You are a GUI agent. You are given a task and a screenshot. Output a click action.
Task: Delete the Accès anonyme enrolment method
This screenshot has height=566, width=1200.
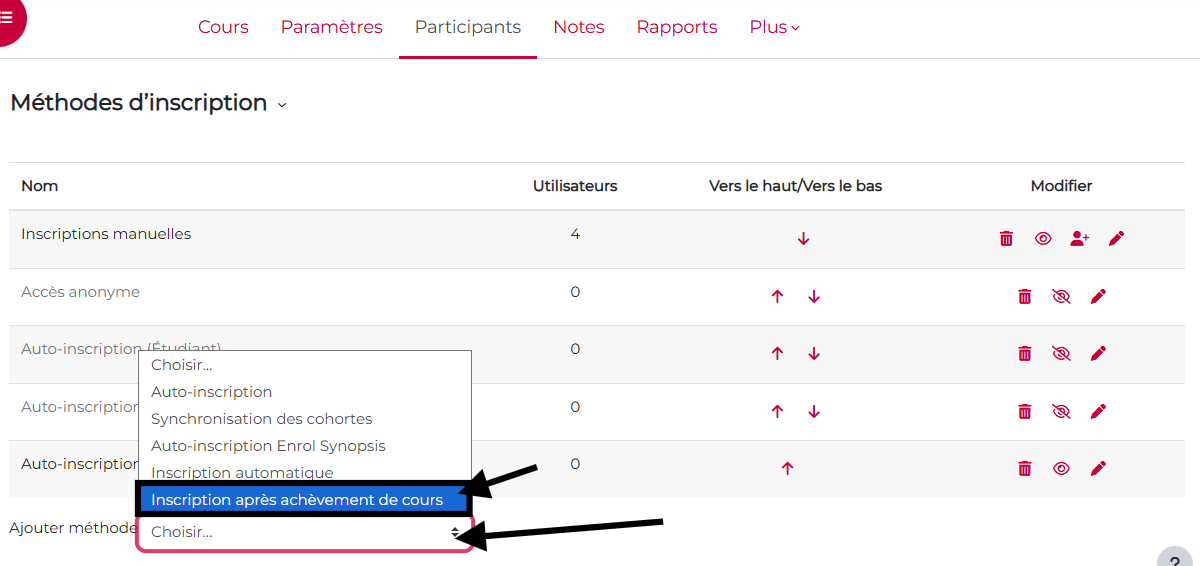pyautogui.click(x=1024, y=296)
